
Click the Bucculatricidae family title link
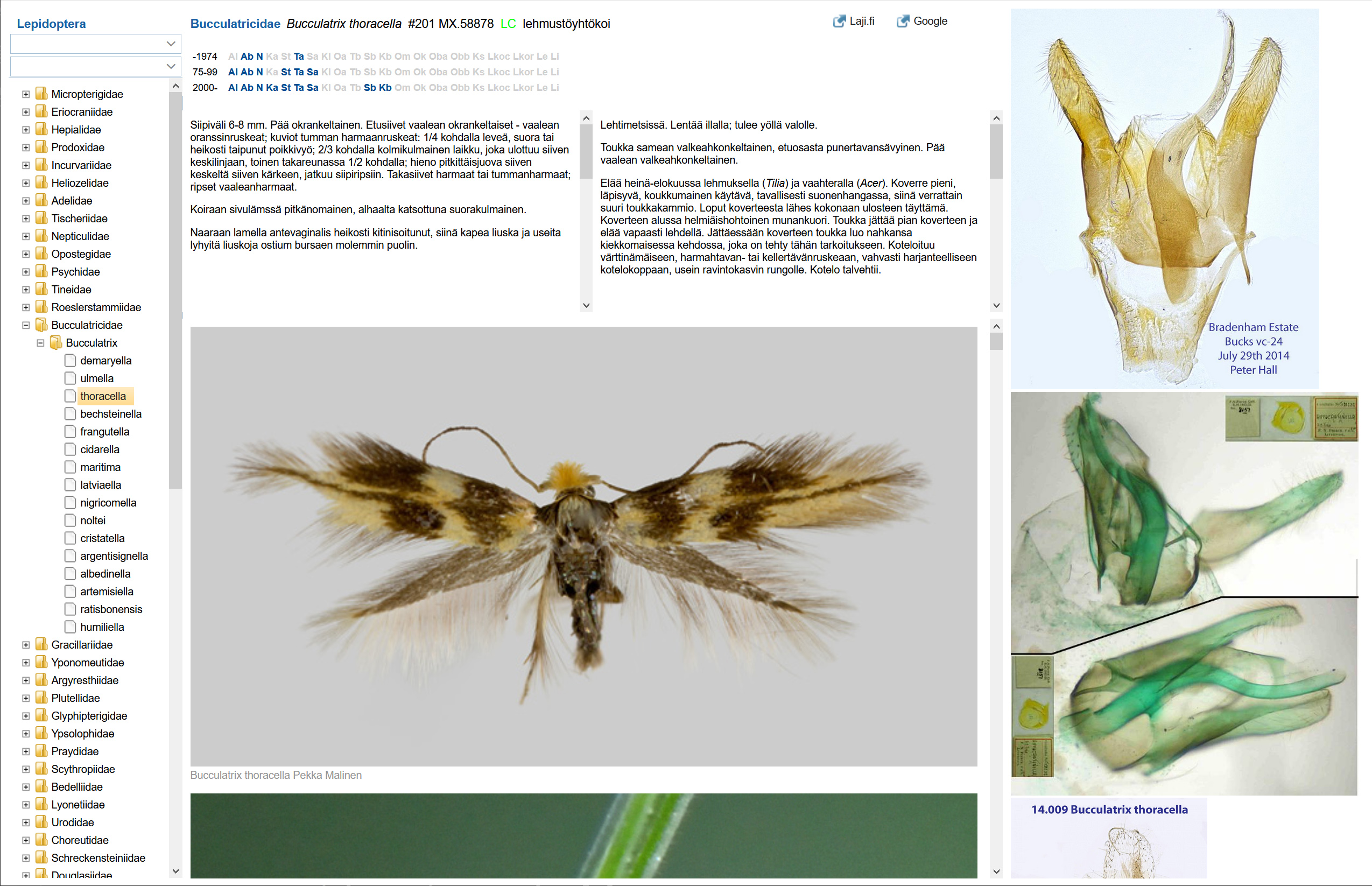pyautogui.click(x=235, y=24)
